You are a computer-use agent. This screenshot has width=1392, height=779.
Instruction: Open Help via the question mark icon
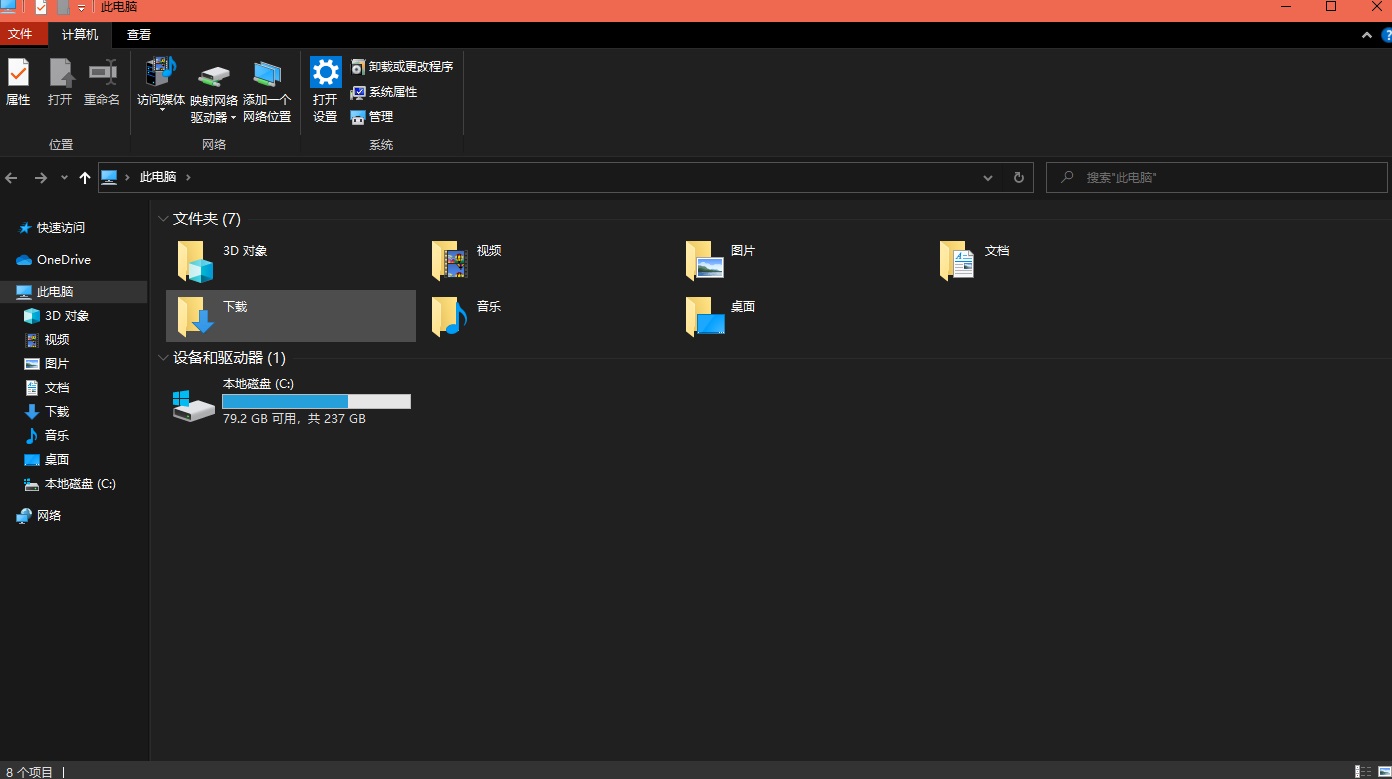(x=1386, y=35)
